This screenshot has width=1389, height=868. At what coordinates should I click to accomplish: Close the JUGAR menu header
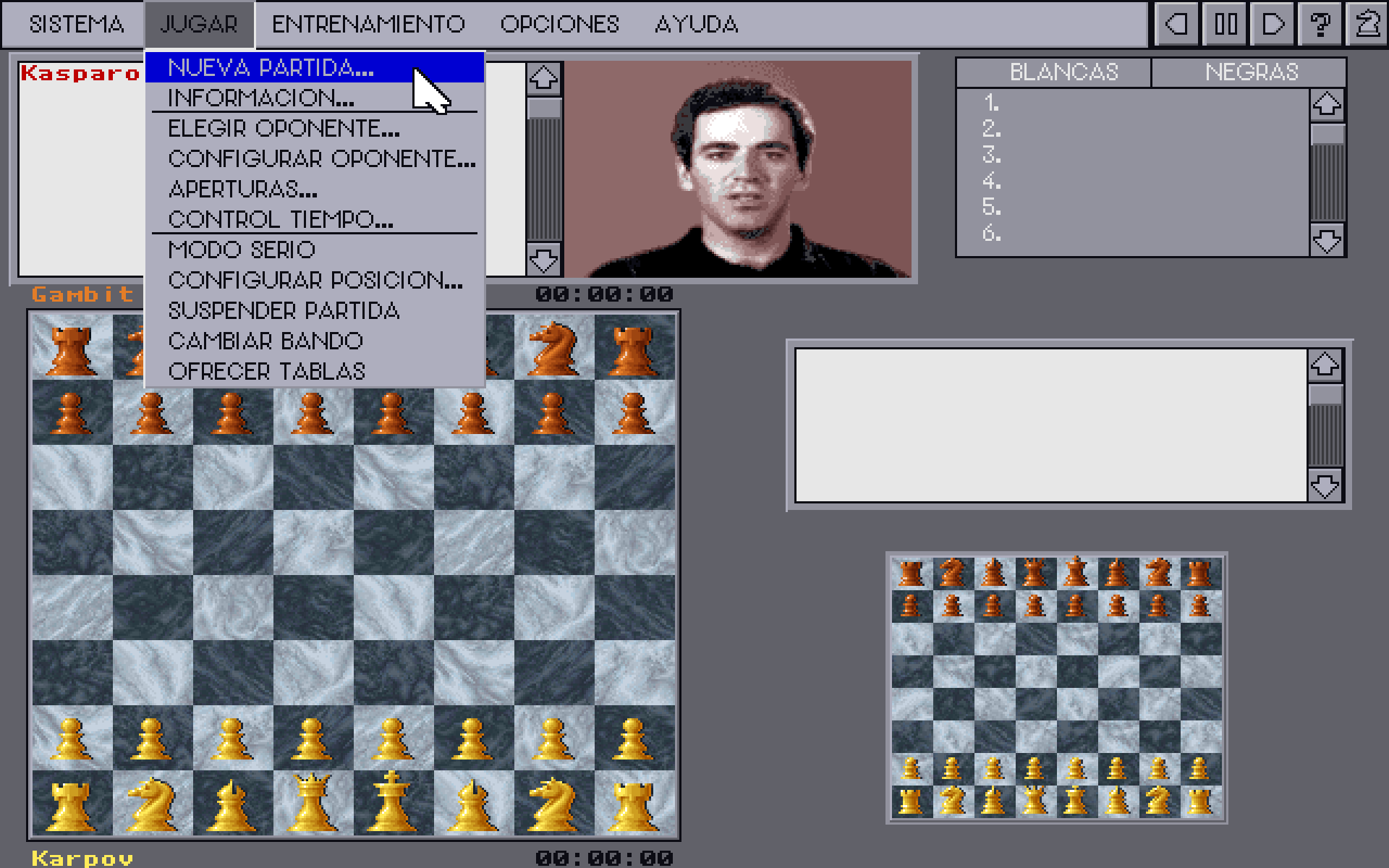tap(199, 25)
